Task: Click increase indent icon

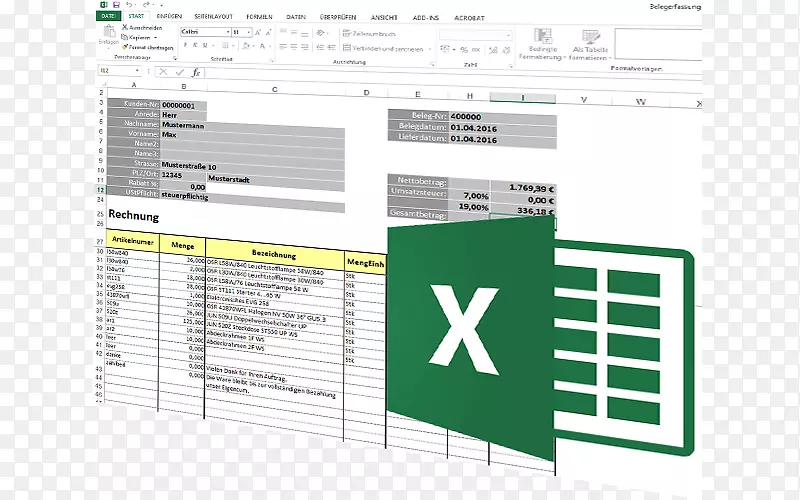Action: pyautogui.click(x=332, y=47)
